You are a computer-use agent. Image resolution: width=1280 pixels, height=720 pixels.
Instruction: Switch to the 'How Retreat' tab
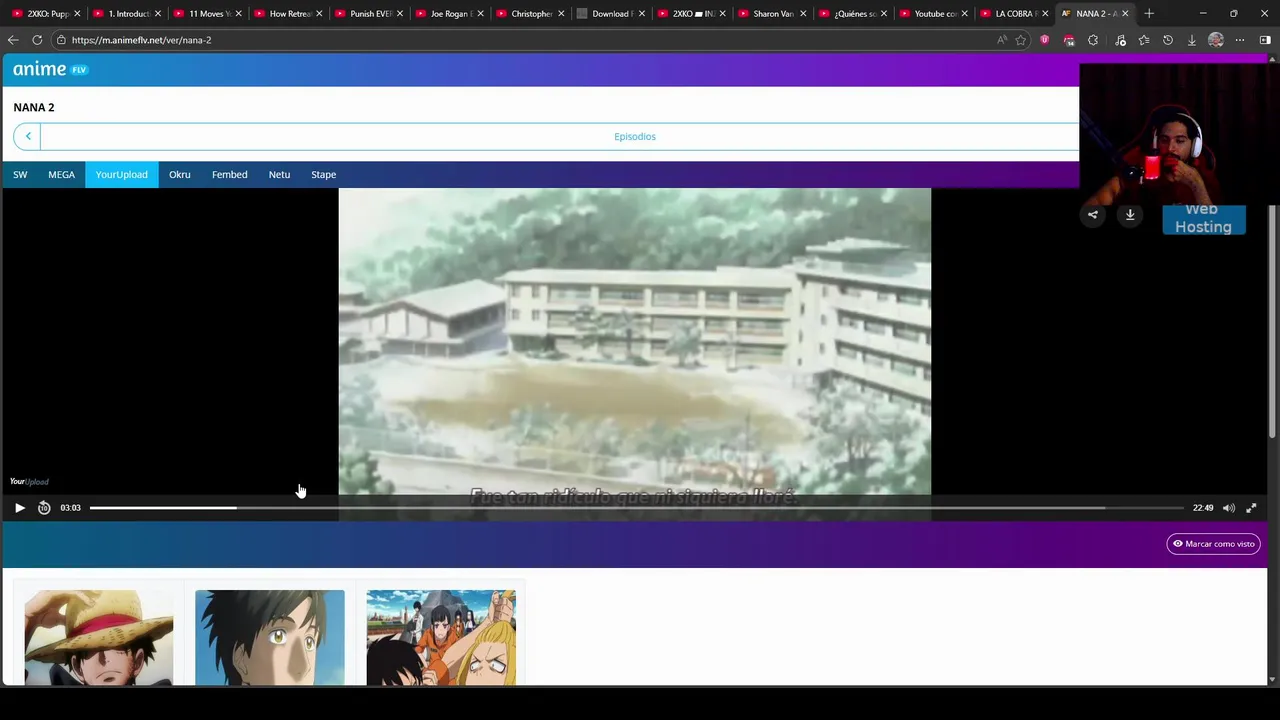291,14
